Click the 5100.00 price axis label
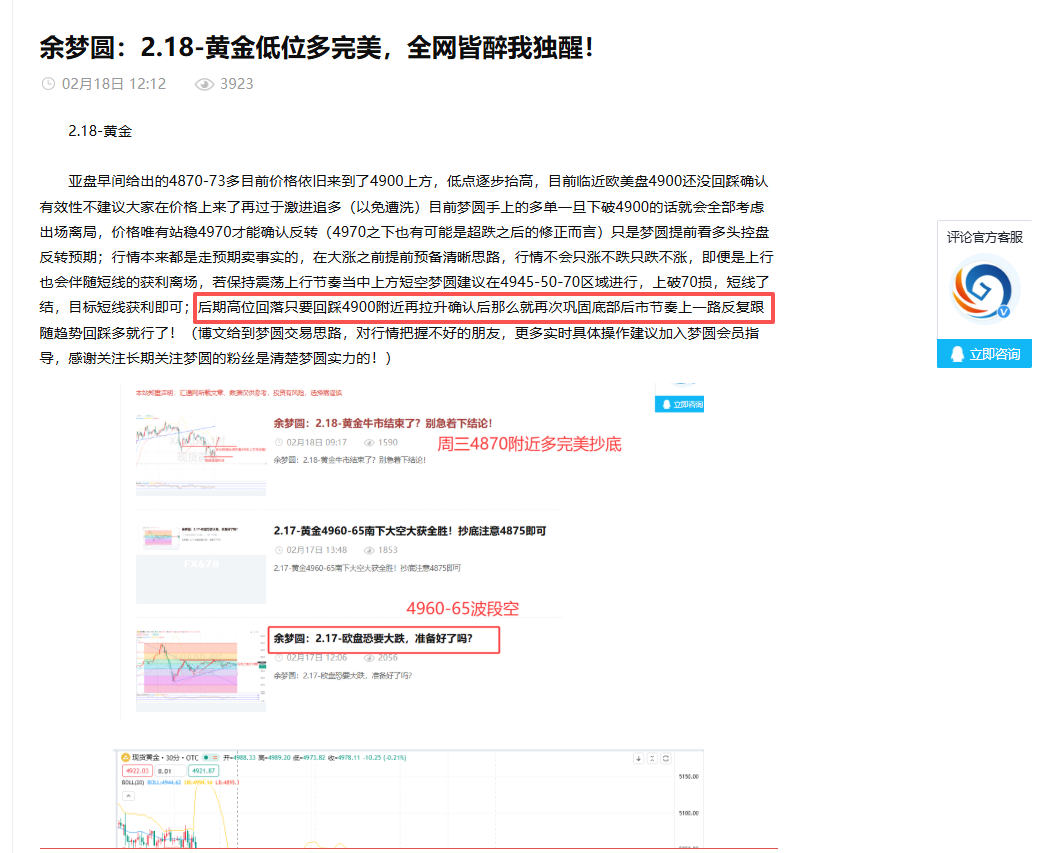 [688, 813]
